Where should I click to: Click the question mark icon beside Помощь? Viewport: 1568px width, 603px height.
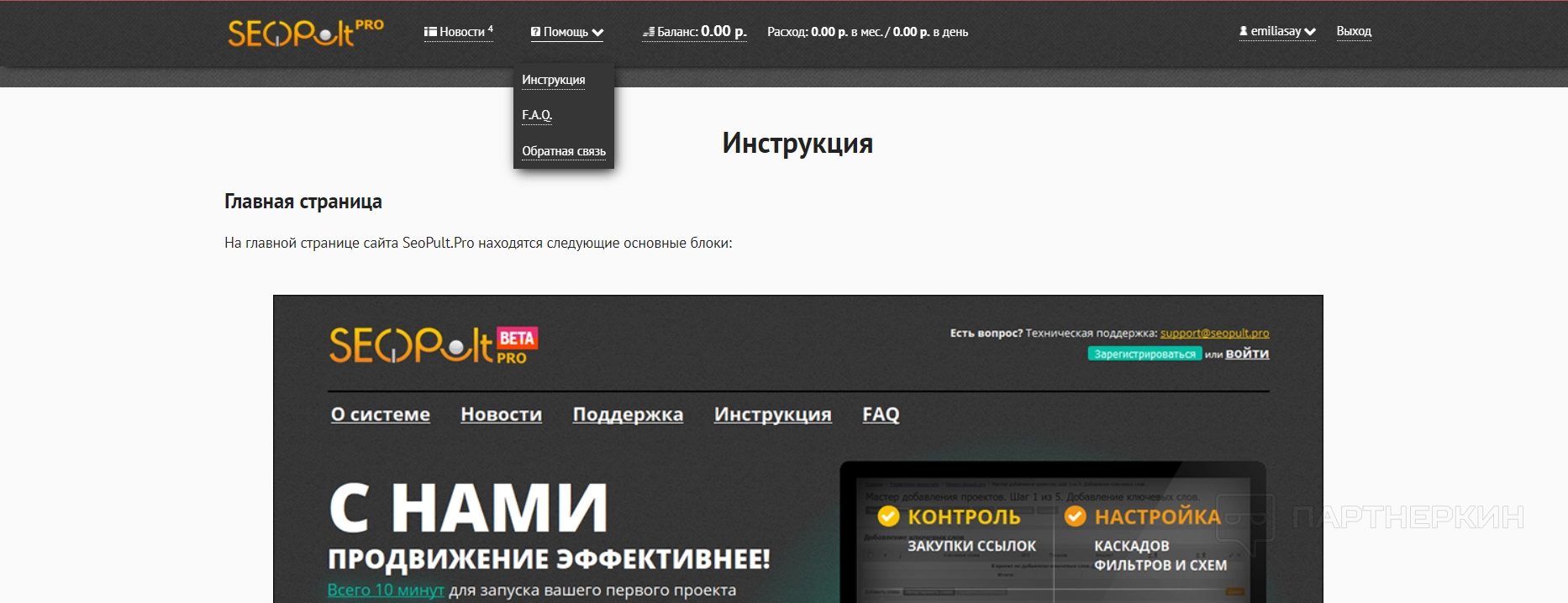coord(535,32)
